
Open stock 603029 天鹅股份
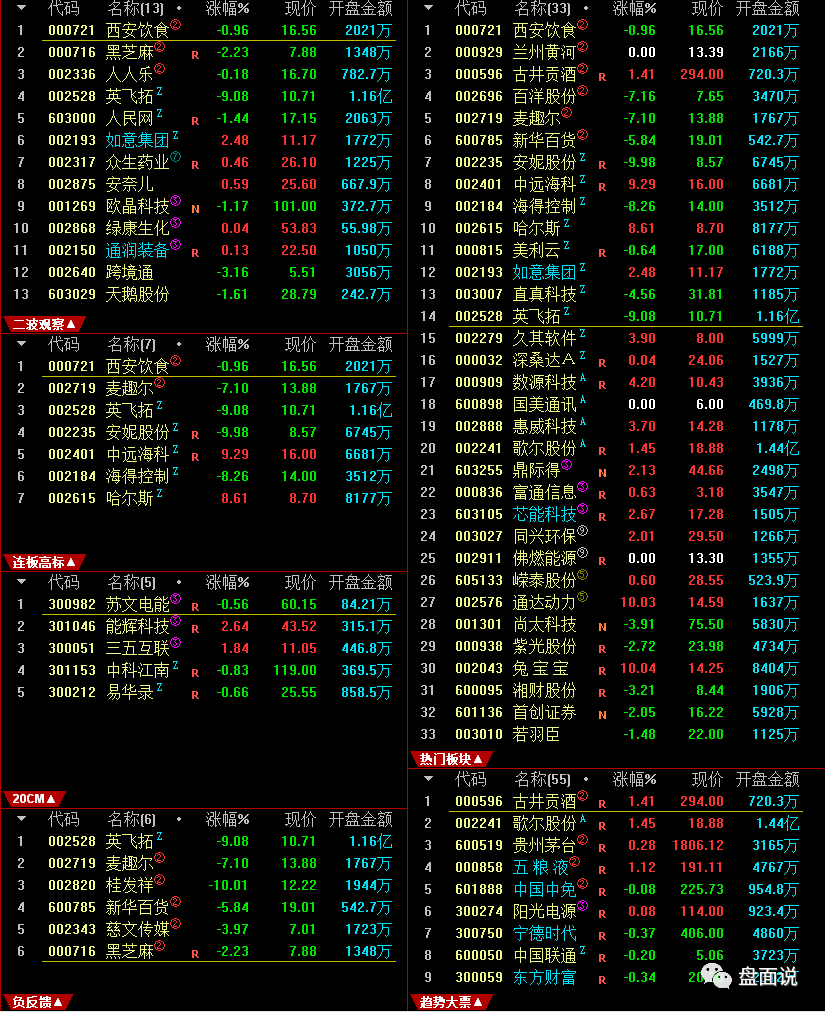point(204,294)
